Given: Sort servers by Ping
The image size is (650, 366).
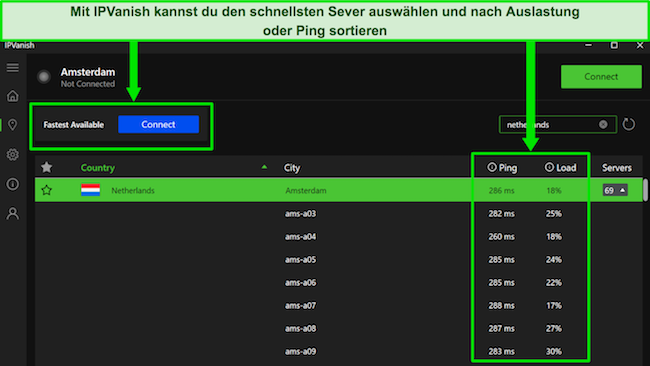Looking at the screenshot, I should pos(508,167).
